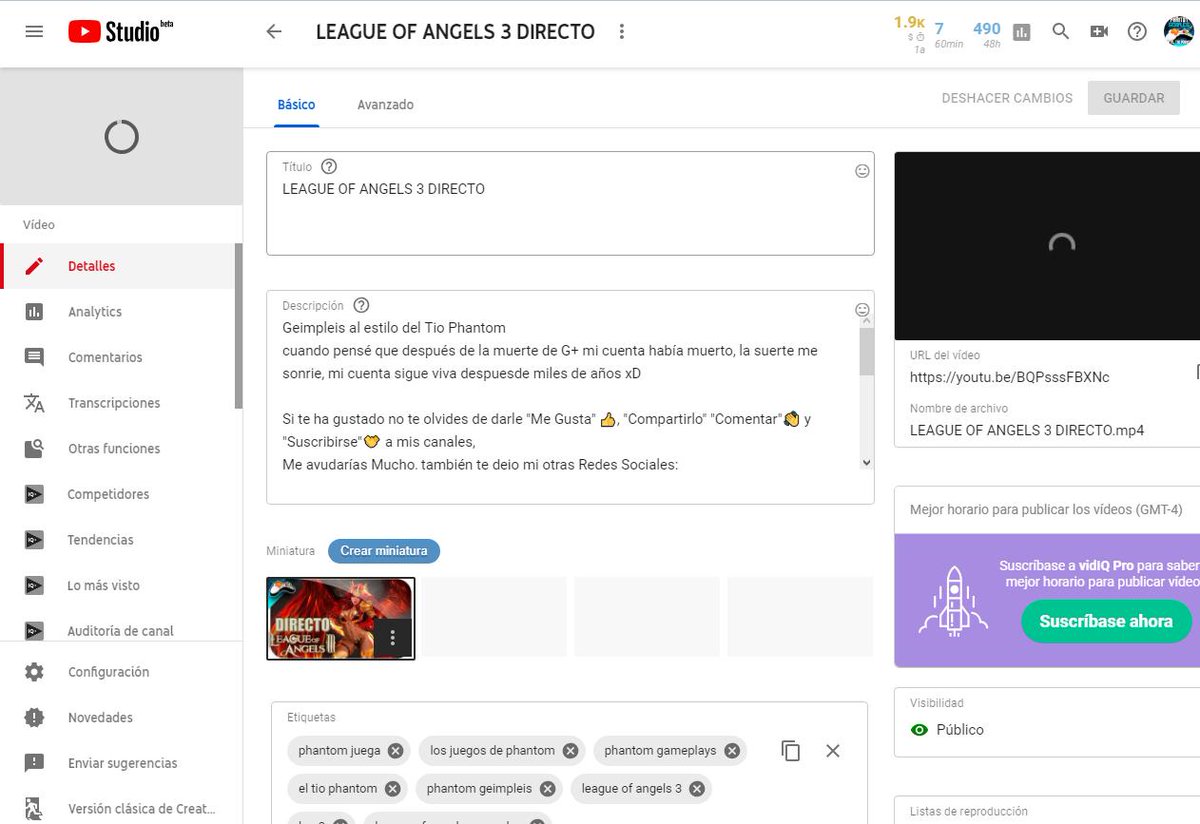Open video options three-dot menu beside title
The width and height of the screenshot is (1200, 824).
(622, 31)
